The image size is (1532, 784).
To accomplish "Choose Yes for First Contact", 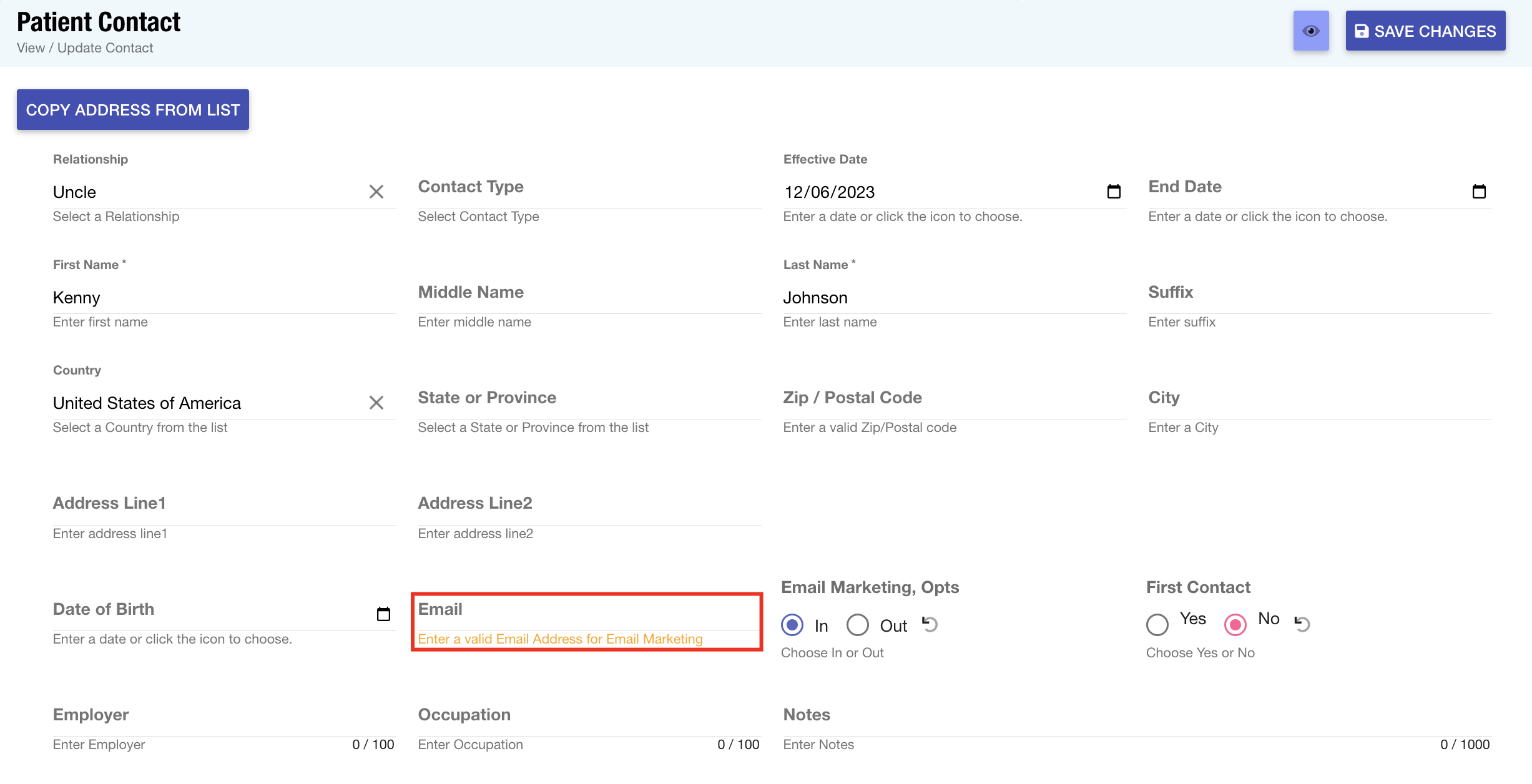I will coord(1157,624).
